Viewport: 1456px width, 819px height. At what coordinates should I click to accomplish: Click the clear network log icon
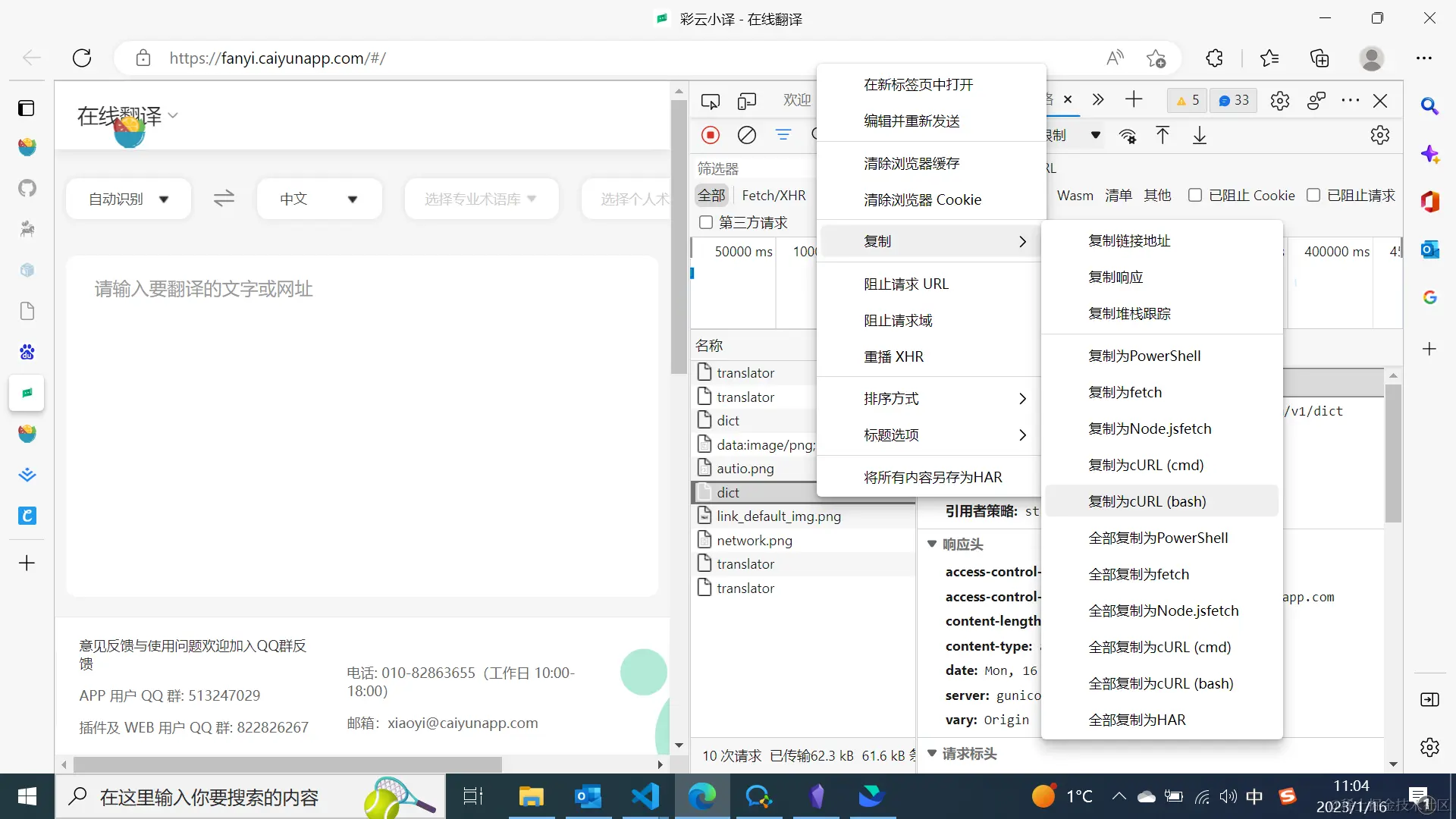(747, 135)
